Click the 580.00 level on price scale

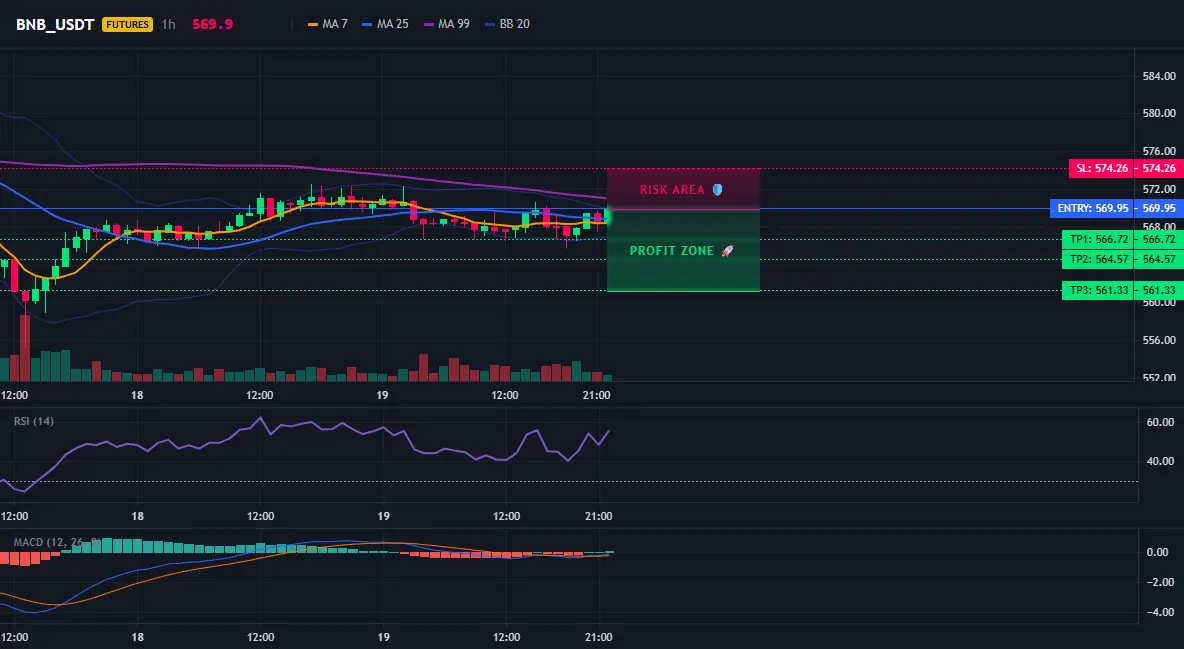1159,113
